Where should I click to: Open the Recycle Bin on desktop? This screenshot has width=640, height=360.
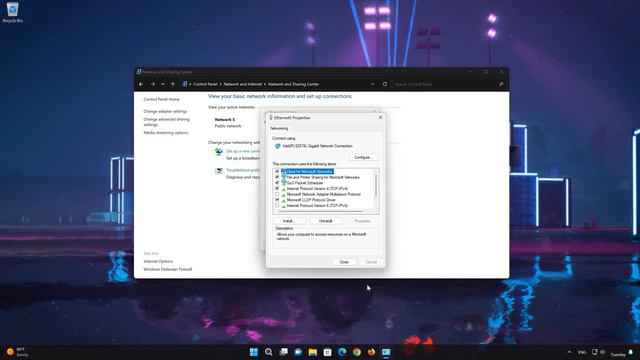point(12,12)
